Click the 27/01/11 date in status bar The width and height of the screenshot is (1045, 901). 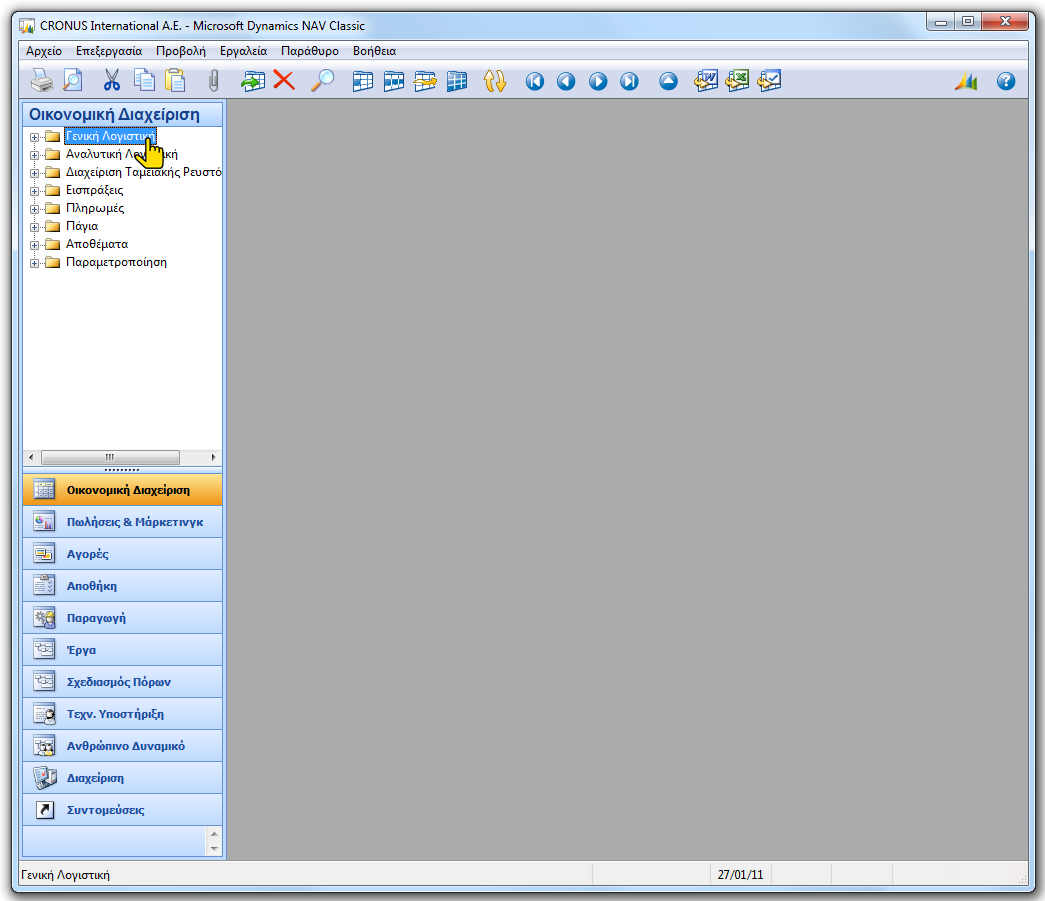[740, 874]
